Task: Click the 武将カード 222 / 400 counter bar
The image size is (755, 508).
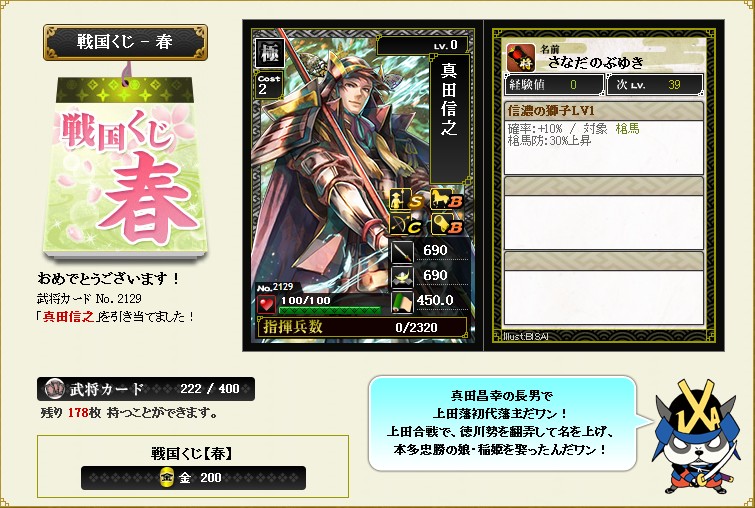Action: [146, 389]
